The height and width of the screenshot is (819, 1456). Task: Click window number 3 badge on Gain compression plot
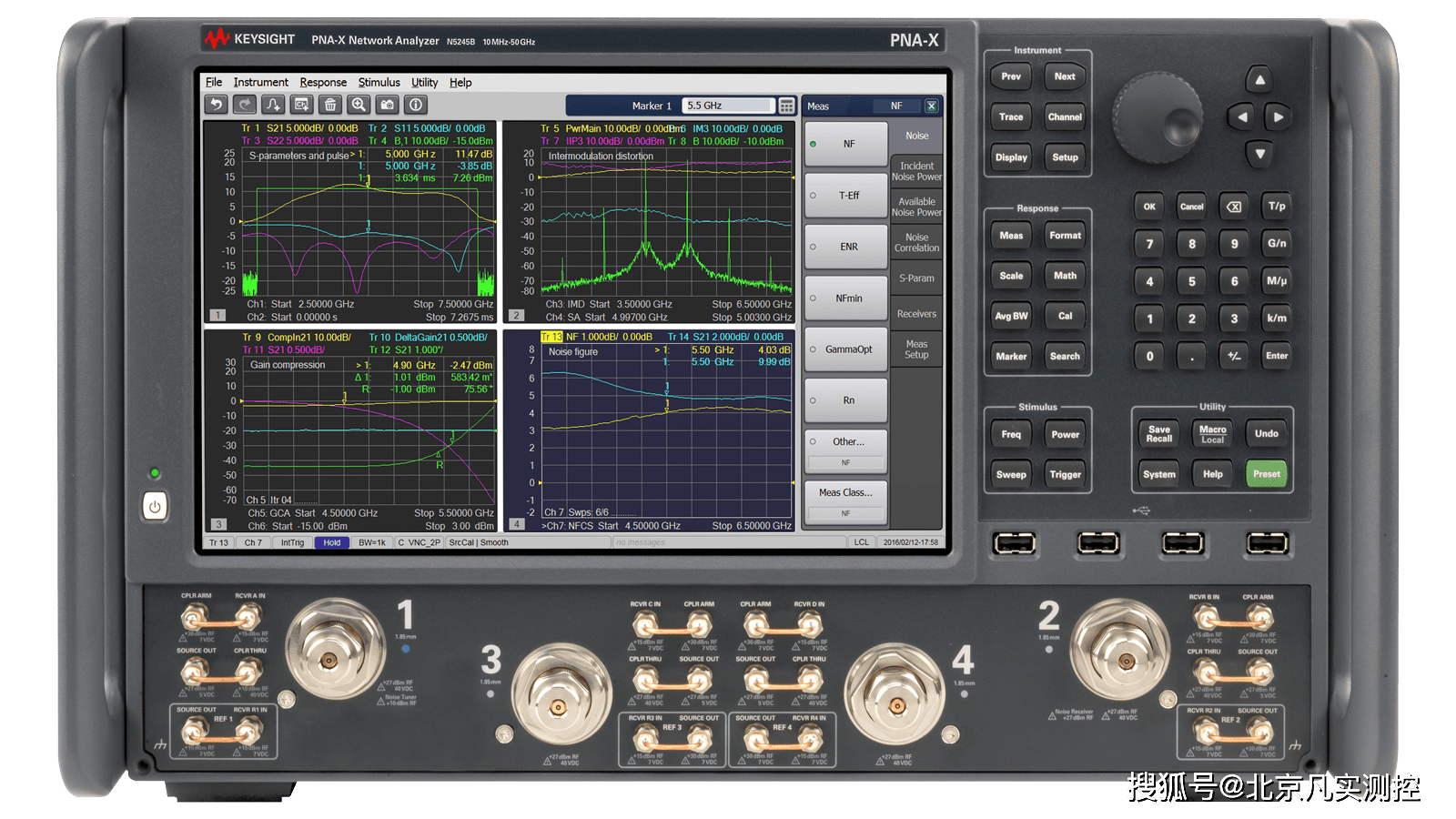(217, 524)
